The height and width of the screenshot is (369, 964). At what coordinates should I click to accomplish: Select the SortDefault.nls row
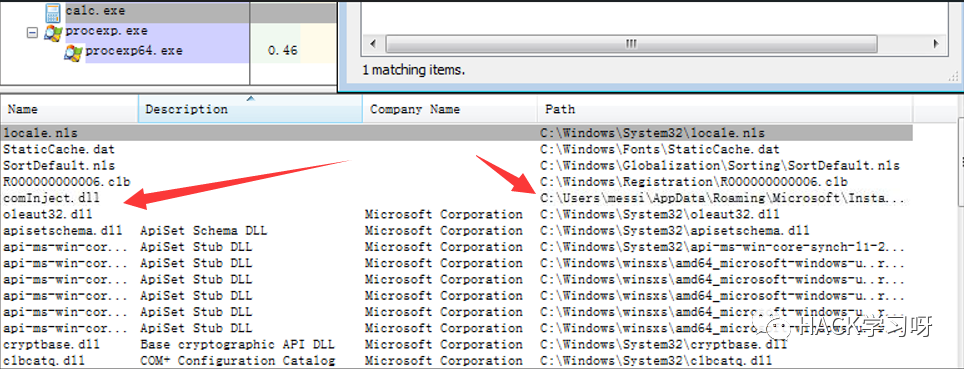(x=456, y=165)
